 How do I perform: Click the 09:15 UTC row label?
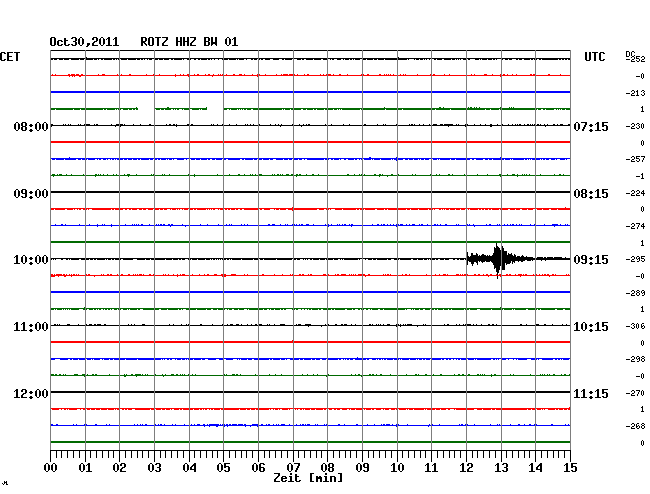click(591, 260)
